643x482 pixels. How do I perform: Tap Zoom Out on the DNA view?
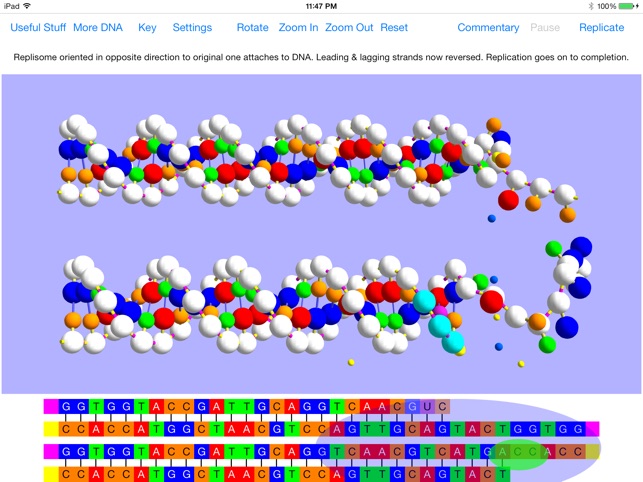349,27
